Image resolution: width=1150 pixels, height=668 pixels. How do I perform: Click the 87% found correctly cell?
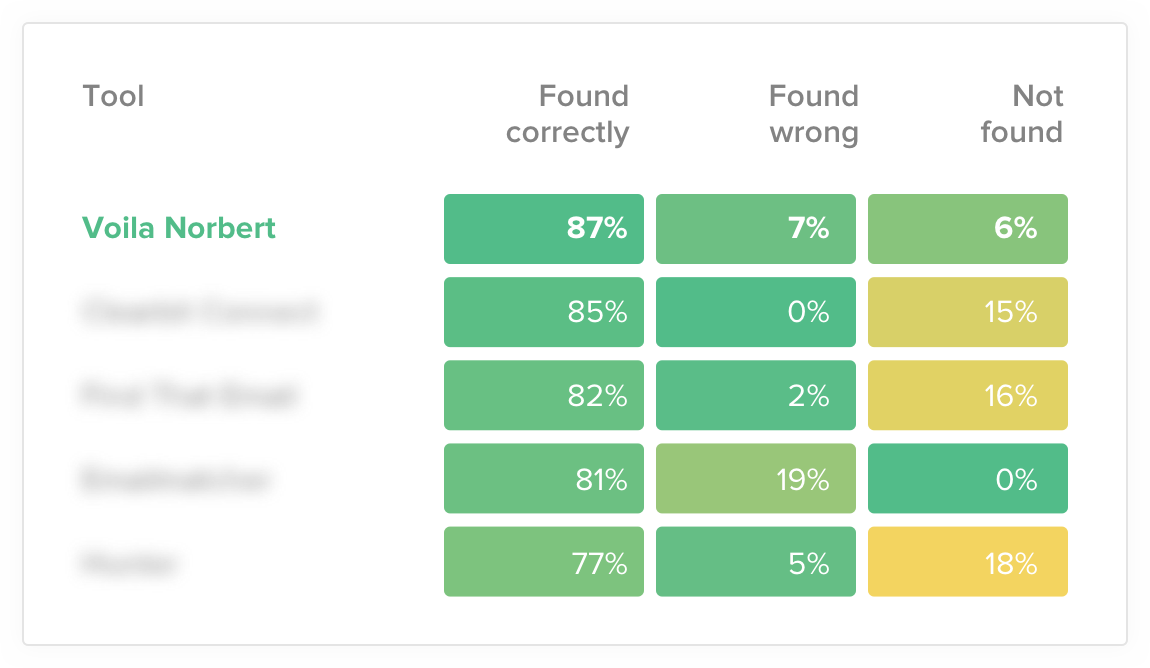coord(544,229)
